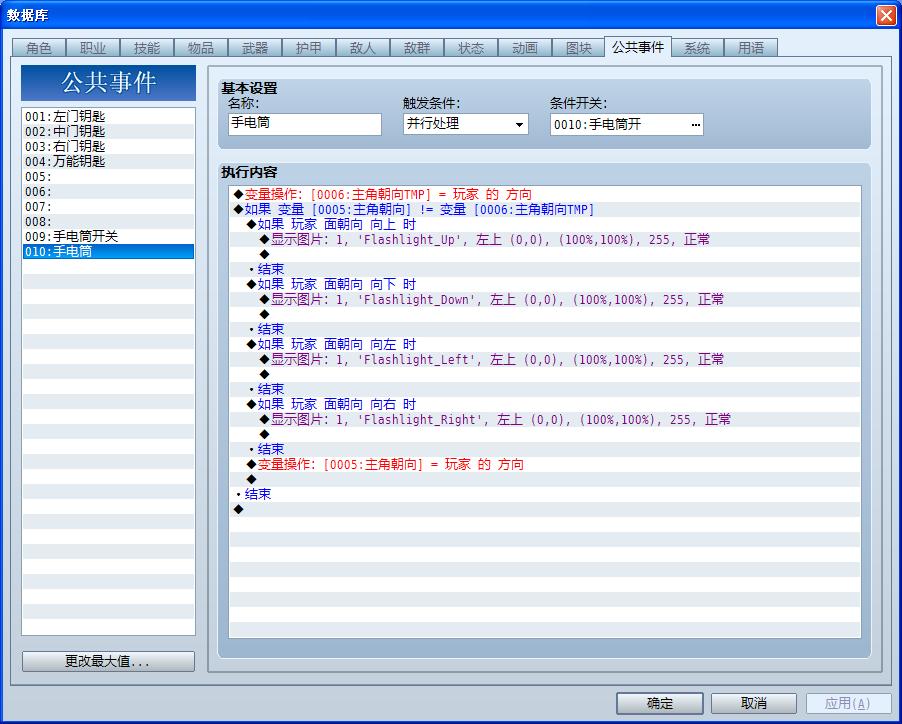This screenshot has height=724, width=902.
Task: Cancel with the 取消 button
Action: (754, 703)
